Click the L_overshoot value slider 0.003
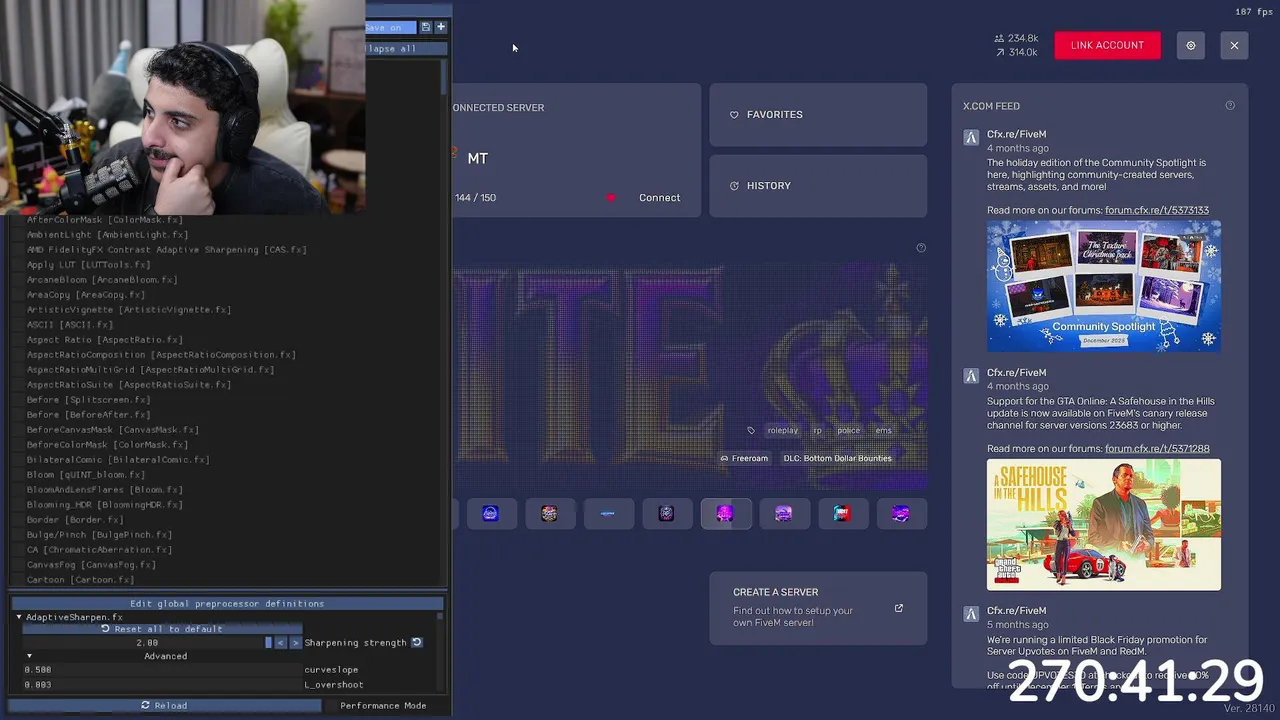1280x720 pixels. pos(162,685)
